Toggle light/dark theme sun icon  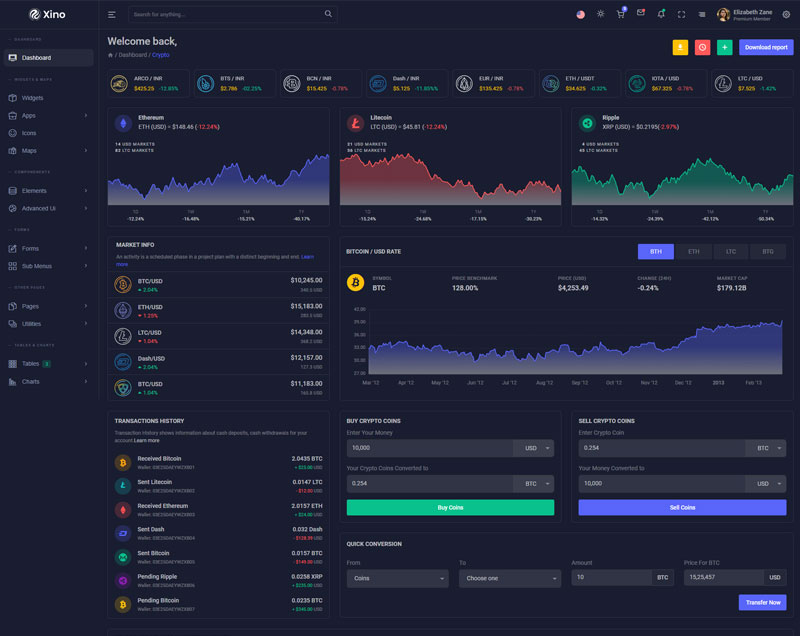tap(600, 14)
